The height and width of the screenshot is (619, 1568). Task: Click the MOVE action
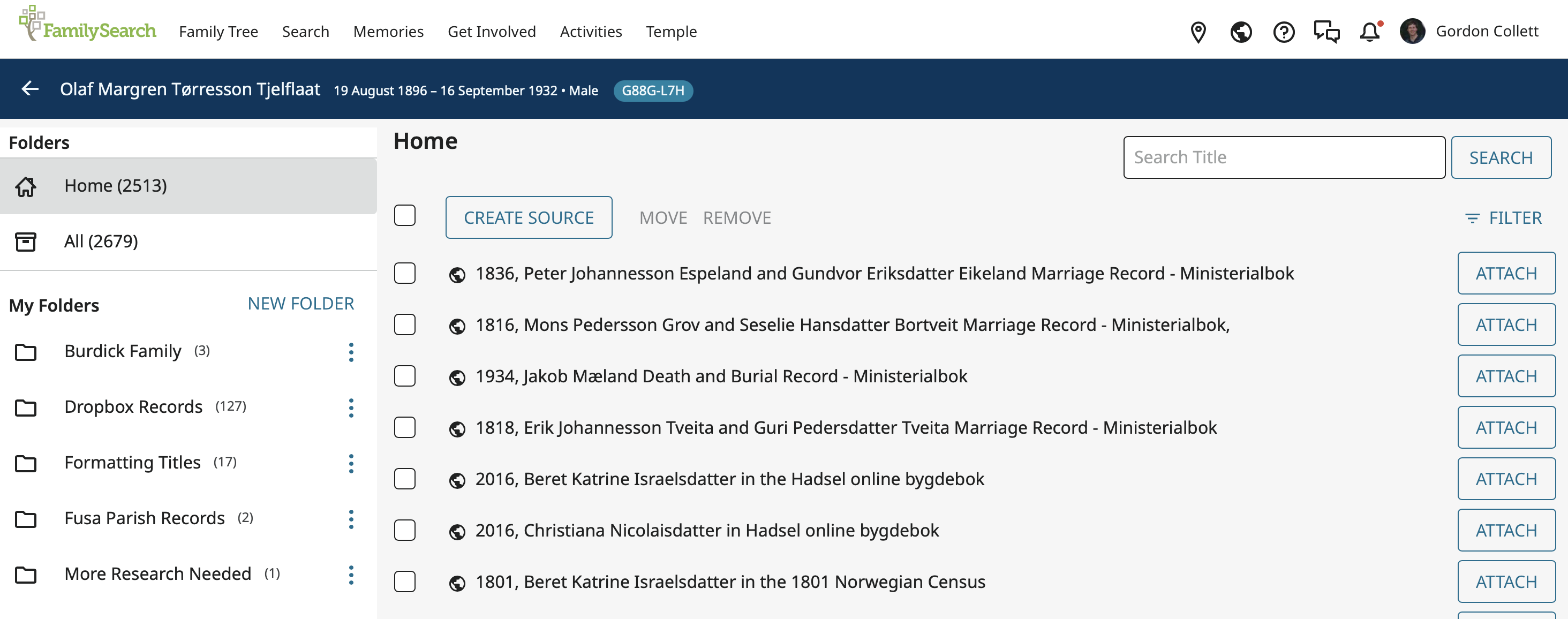[663, 218]
